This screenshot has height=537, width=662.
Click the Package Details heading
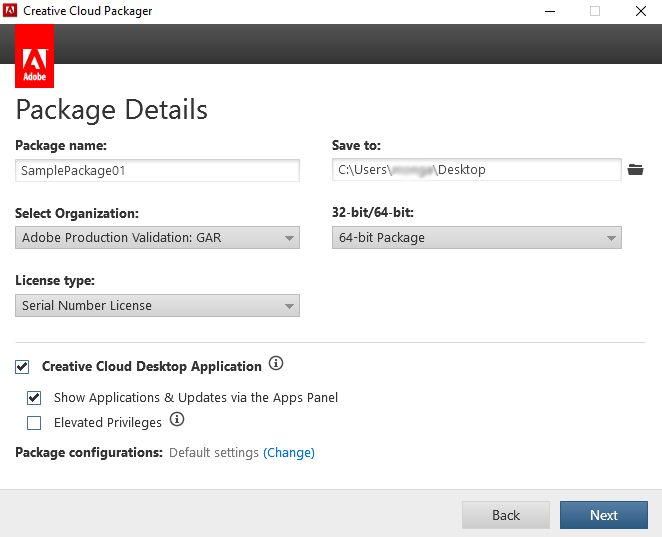111,110
